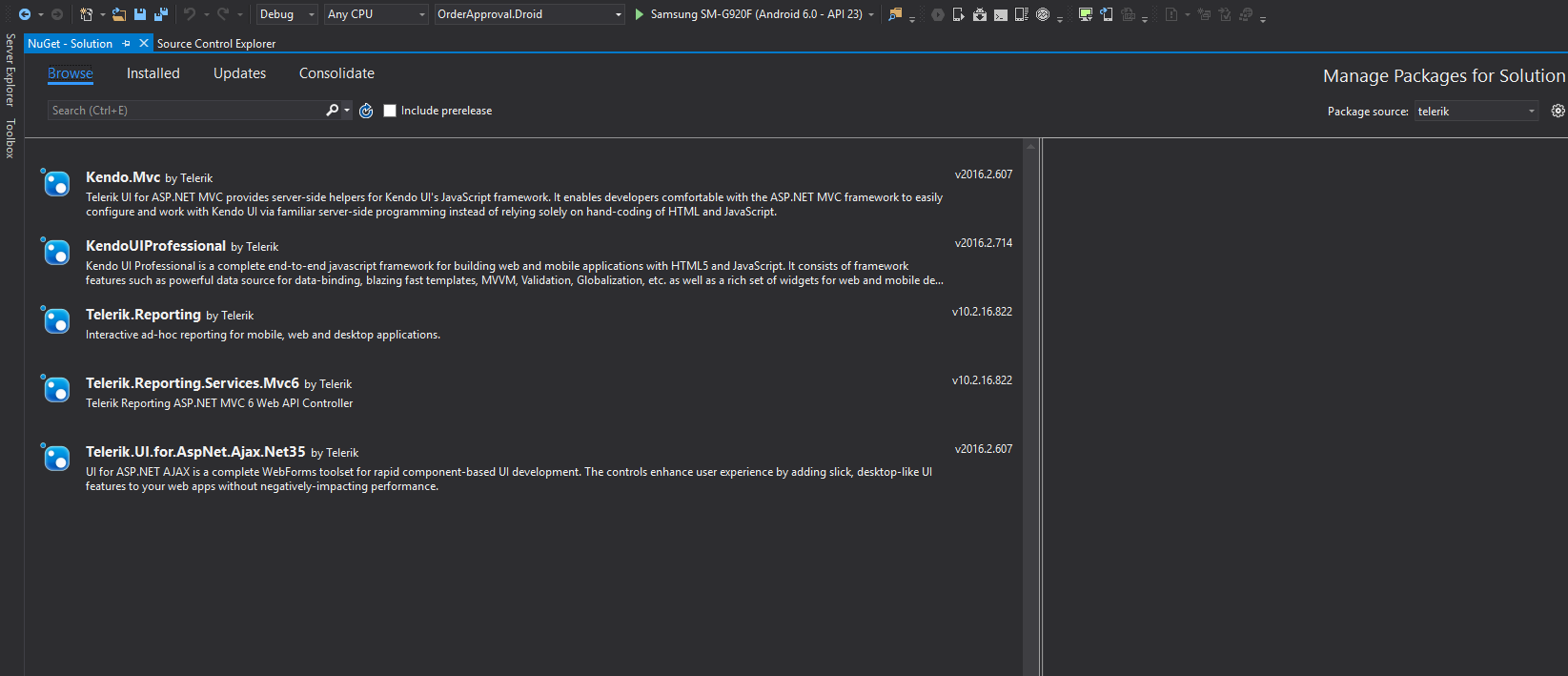Expand the Undo history dropdown arrow
The image size is (1568, 676).
coord(206,14)
